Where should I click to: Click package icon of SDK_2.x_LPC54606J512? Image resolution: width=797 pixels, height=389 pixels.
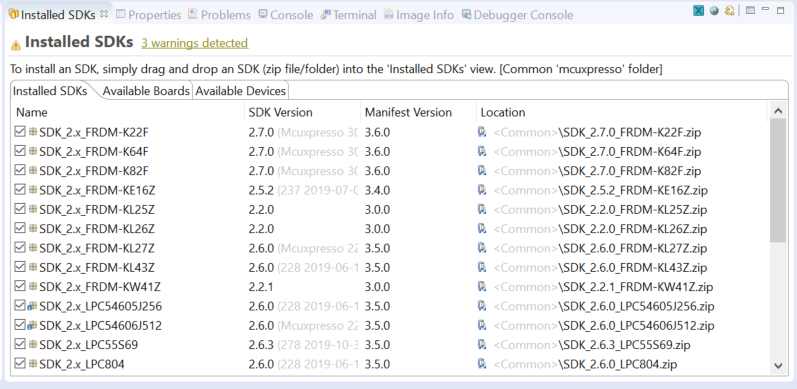[33, 325]
